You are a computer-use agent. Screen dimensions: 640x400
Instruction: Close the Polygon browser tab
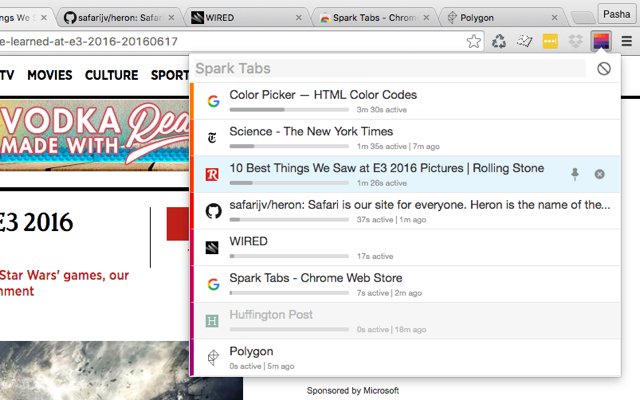click(x=554, y=18)
